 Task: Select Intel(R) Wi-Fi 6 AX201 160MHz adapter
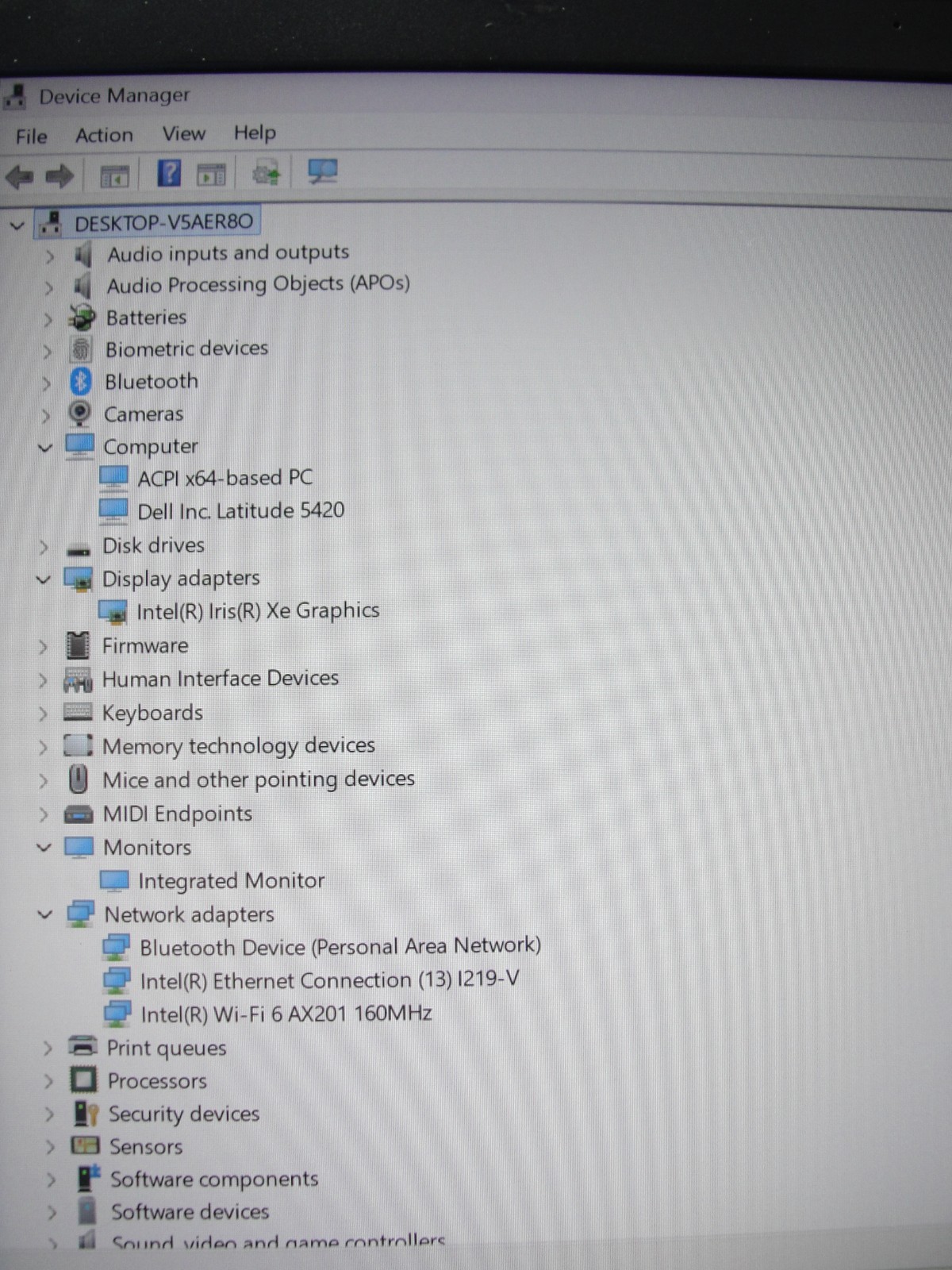[x=286, y=1014]
